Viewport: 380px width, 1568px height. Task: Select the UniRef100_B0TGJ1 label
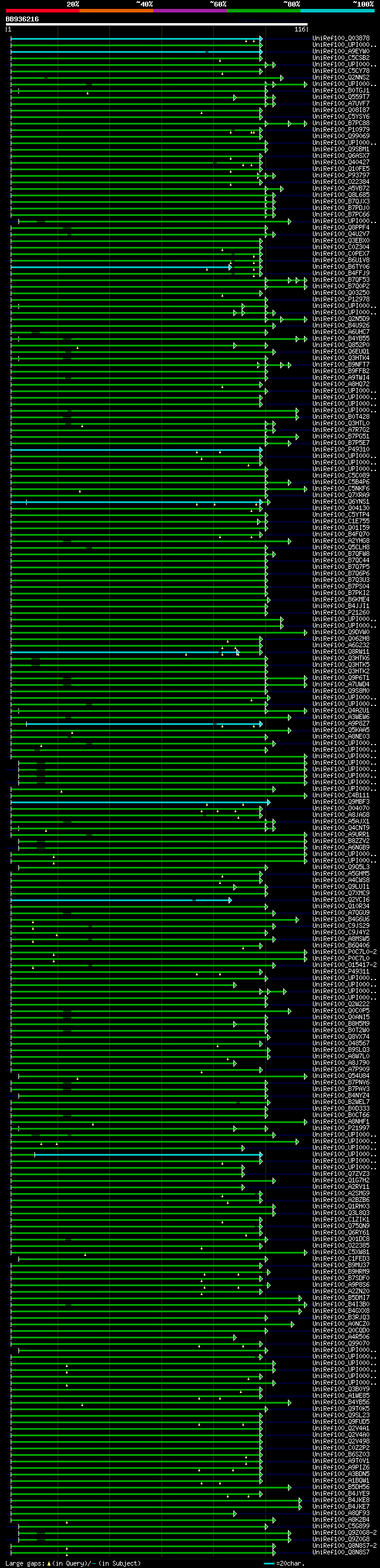pyautogui.click(x=341, y=91)
